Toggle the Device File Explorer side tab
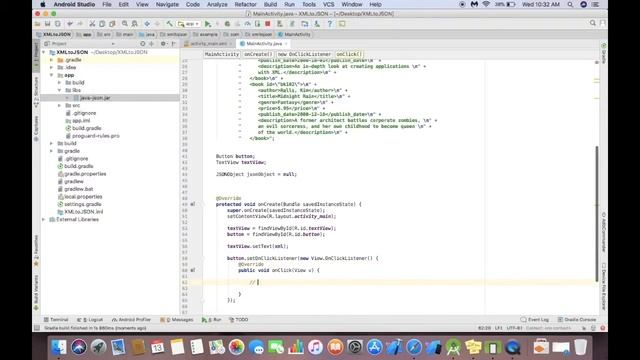Viewport: 640px width, 360px height. (x=603, y=287)
